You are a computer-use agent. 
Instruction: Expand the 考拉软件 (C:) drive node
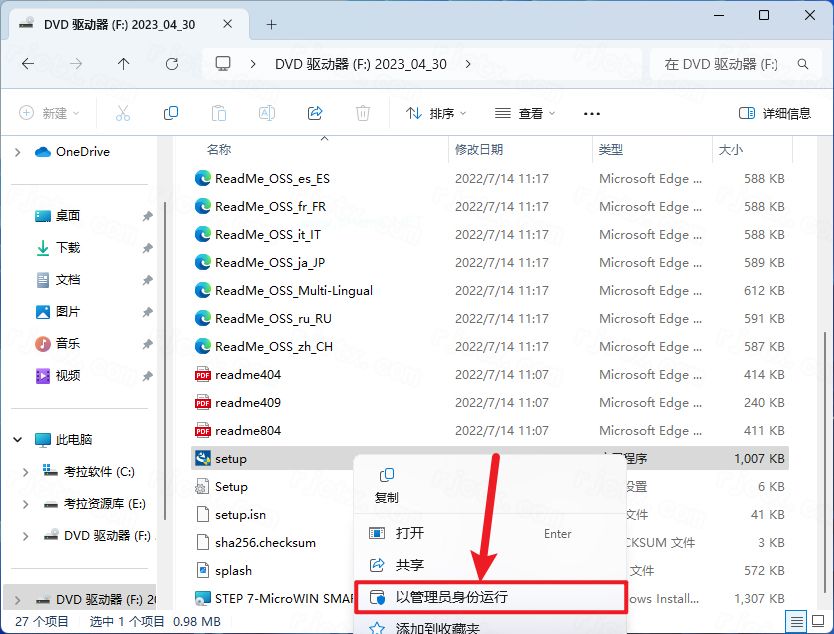point(27,471)
